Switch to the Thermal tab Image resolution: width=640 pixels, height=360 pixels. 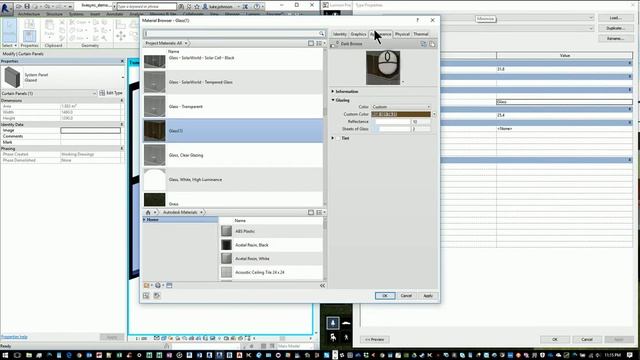tap(420, 34)
